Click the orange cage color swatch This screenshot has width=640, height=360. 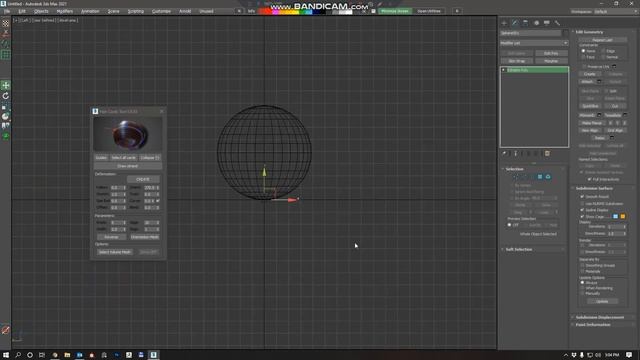(623, 216)
